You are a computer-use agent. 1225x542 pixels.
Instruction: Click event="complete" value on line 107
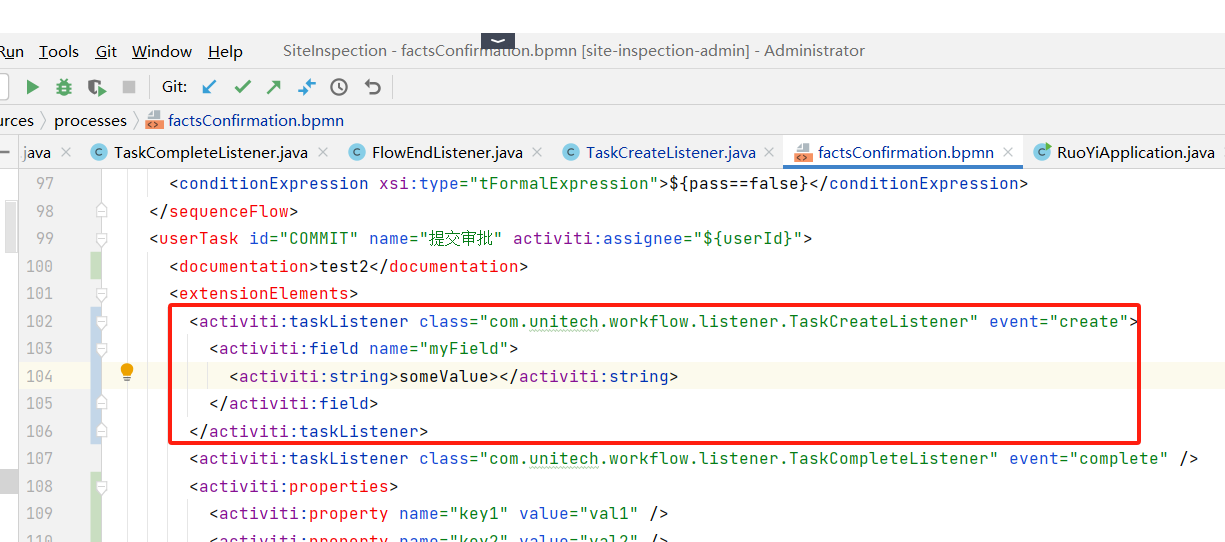(x=1119, y=458)
